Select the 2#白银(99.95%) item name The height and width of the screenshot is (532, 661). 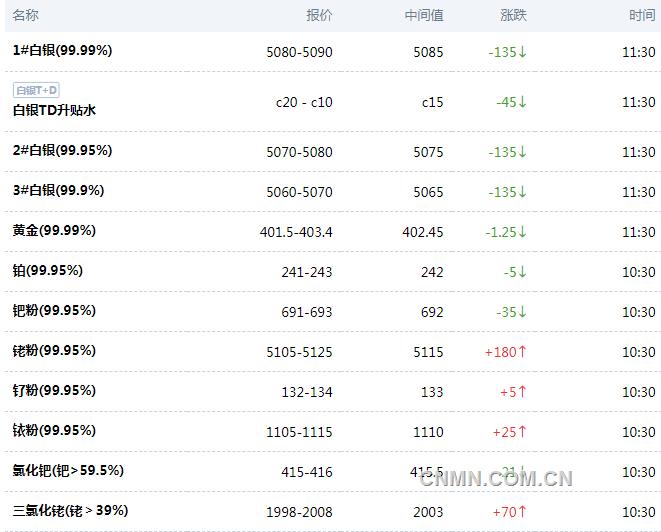click(62, 150)
